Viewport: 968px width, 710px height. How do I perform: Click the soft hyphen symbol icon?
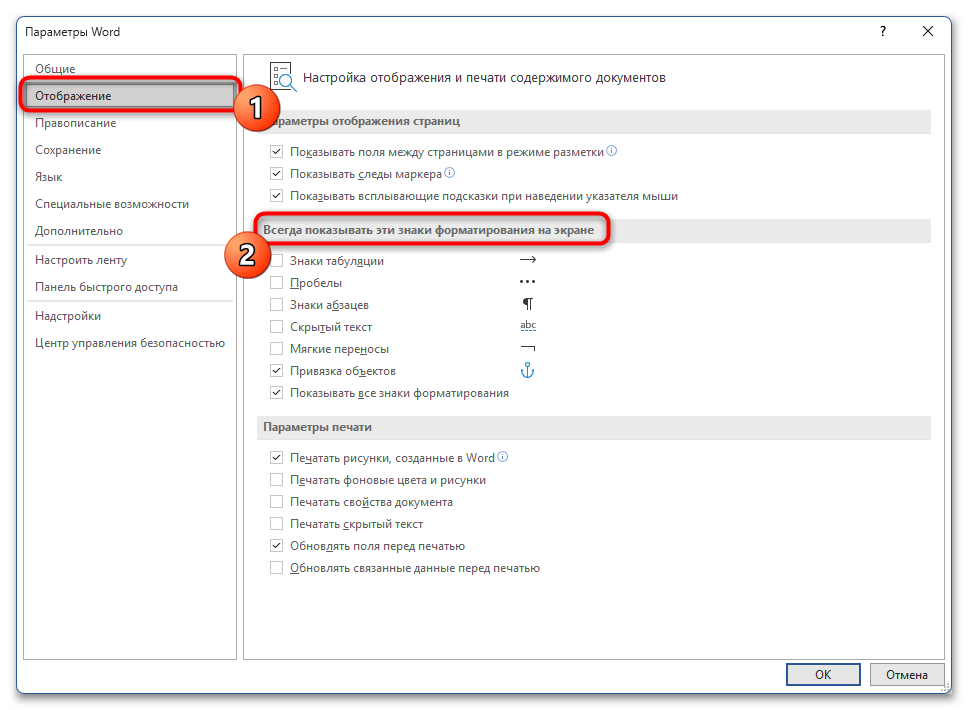(x=528, y=348)
